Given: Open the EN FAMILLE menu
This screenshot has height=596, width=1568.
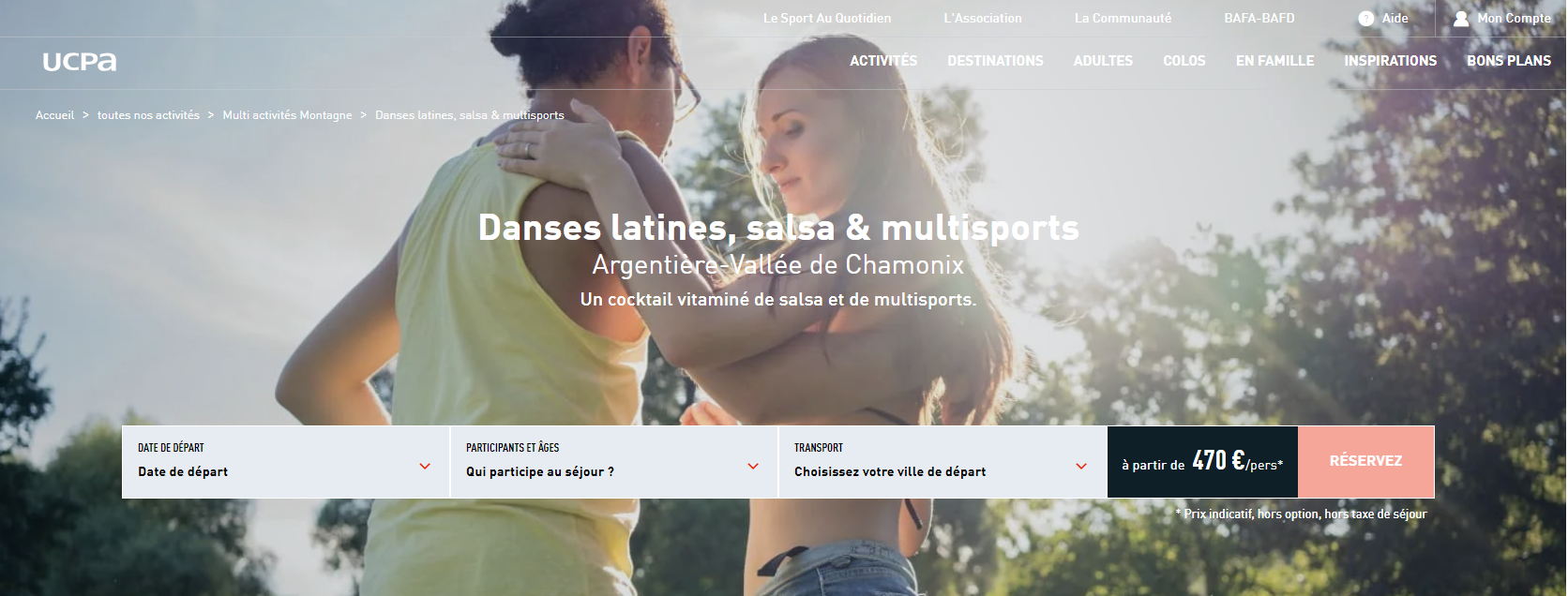Looking at the screenshot, I should click(x=1274, y=61).
